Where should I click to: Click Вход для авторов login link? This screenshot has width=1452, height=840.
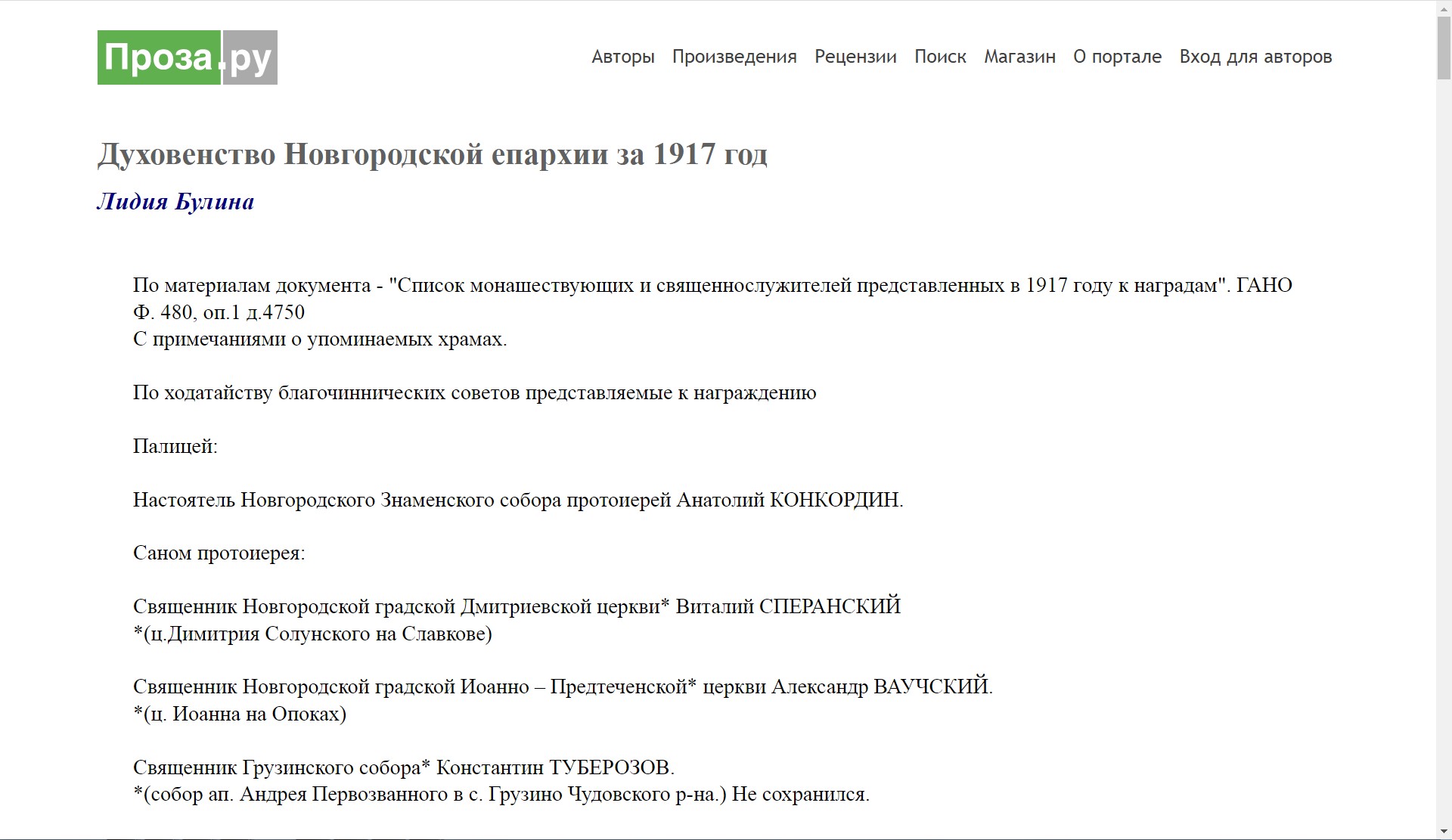click(1255, 57)
